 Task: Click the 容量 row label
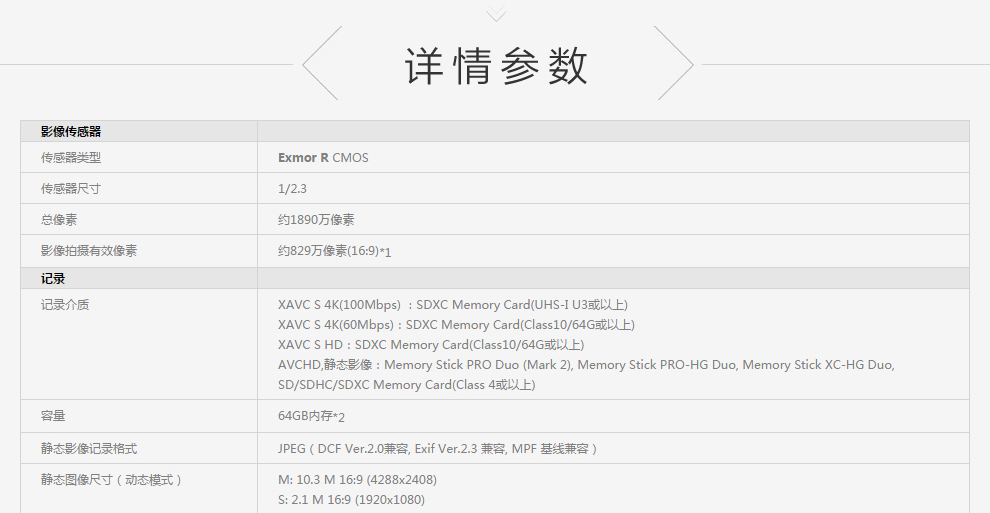[x=53, y=415]
